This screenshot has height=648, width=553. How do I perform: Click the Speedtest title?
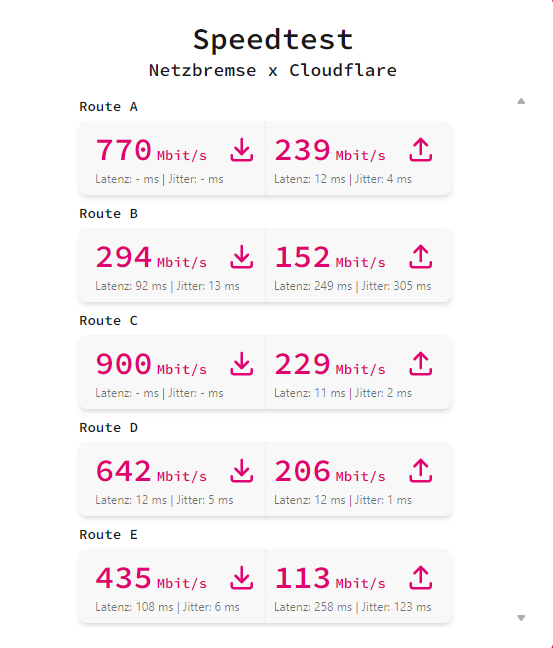(273, 40)
